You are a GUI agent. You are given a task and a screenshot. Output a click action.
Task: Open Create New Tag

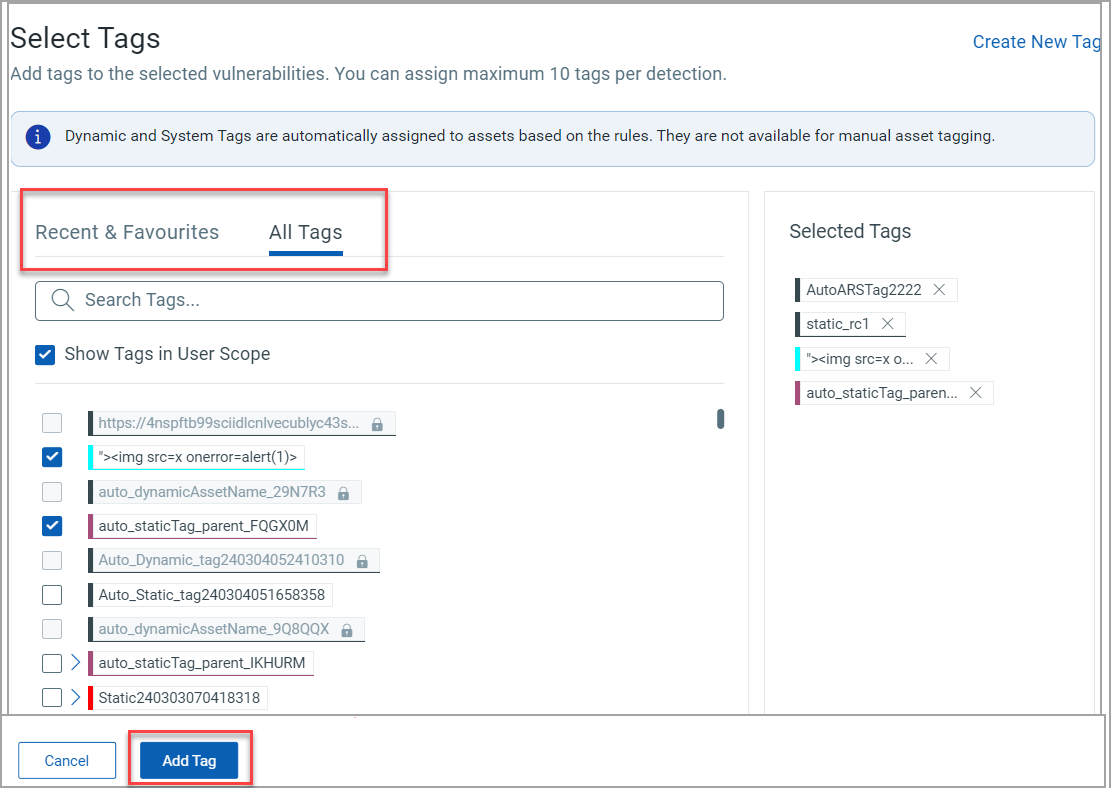pyautogui.click(x=1036, y=41)
